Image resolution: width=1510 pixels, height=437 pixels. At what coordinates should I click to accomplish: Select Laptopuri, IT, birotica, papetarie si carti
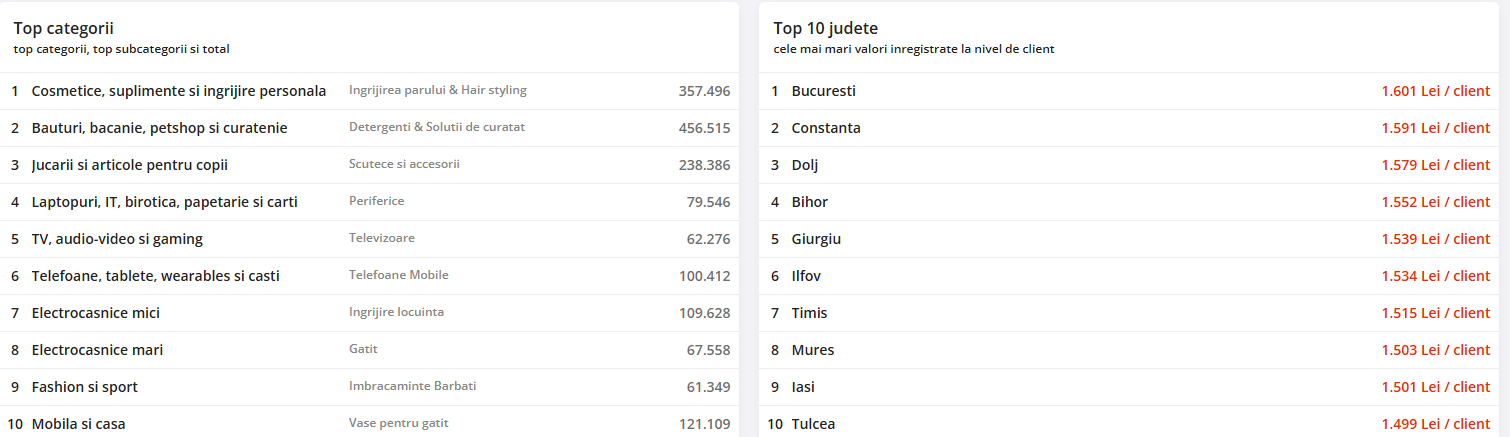coord(165,202)
